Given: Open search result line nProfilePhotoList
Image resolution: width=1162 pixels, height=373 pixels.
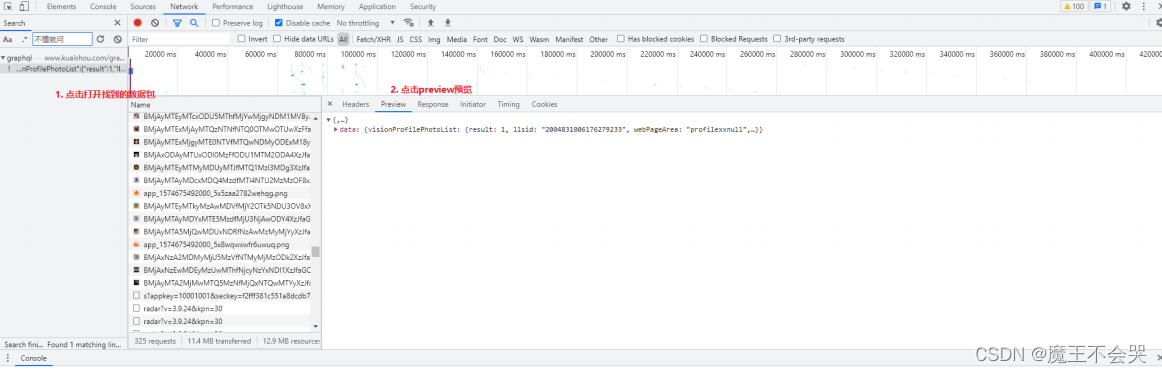Looking at the screenshot, I should click(64, 68).
